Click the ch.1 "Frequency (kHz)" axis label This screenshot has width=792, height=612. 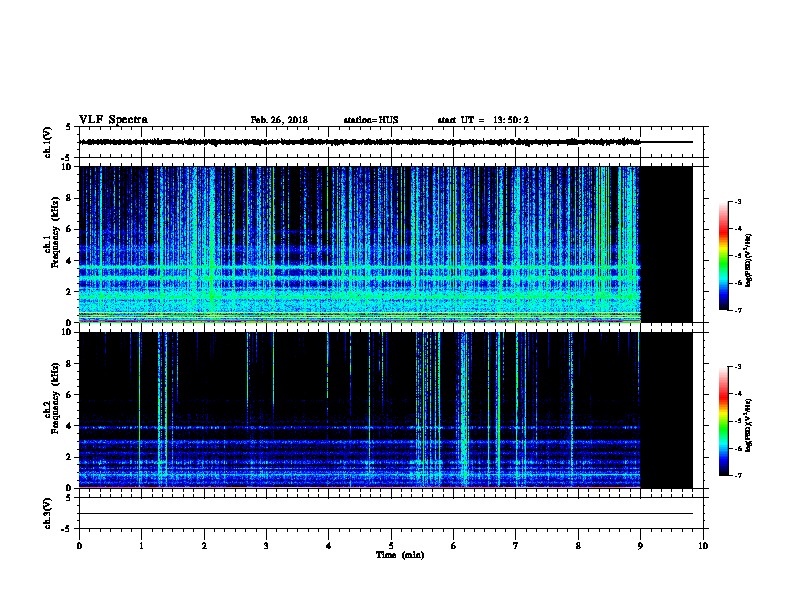coord(55,233)
